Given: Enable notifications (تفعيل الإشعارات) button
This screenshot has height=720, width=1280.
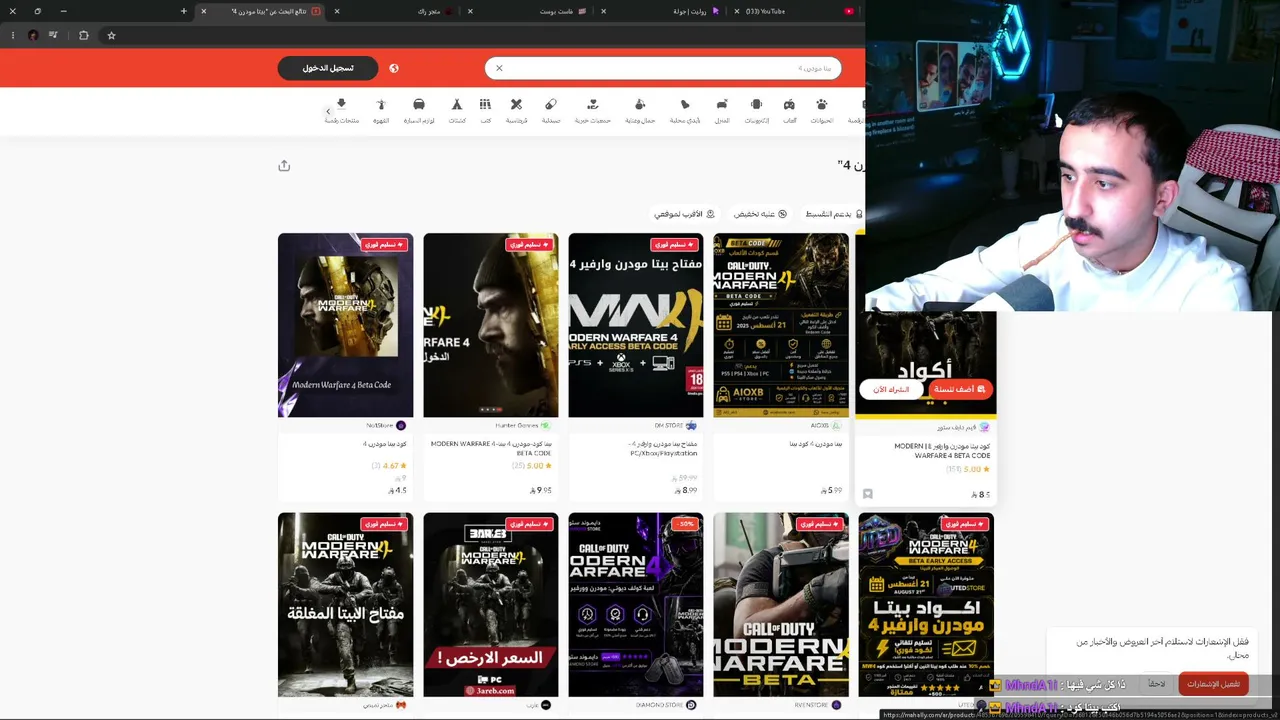Looking at the screenshot, I should click(1213, 684).
